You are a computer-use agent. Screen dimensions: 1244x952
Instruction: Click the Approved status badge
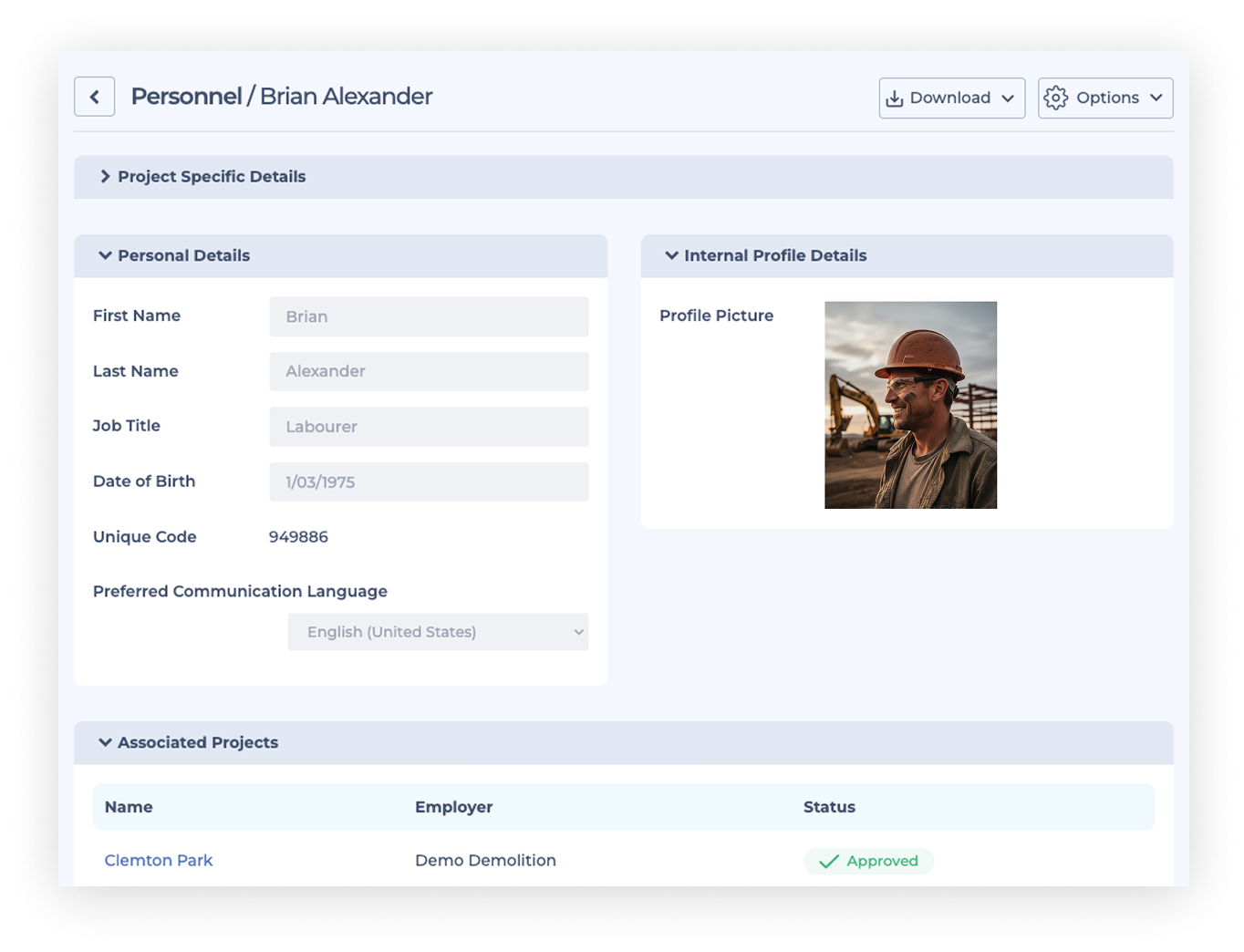[868, 860]
